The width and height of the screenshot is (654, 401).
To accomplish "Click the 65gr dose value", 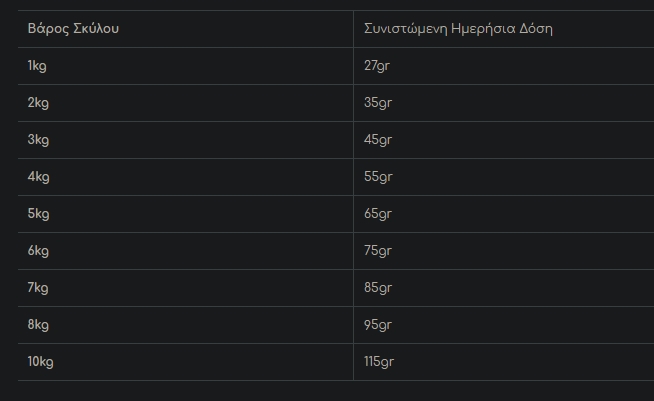I will coord(378,213).
